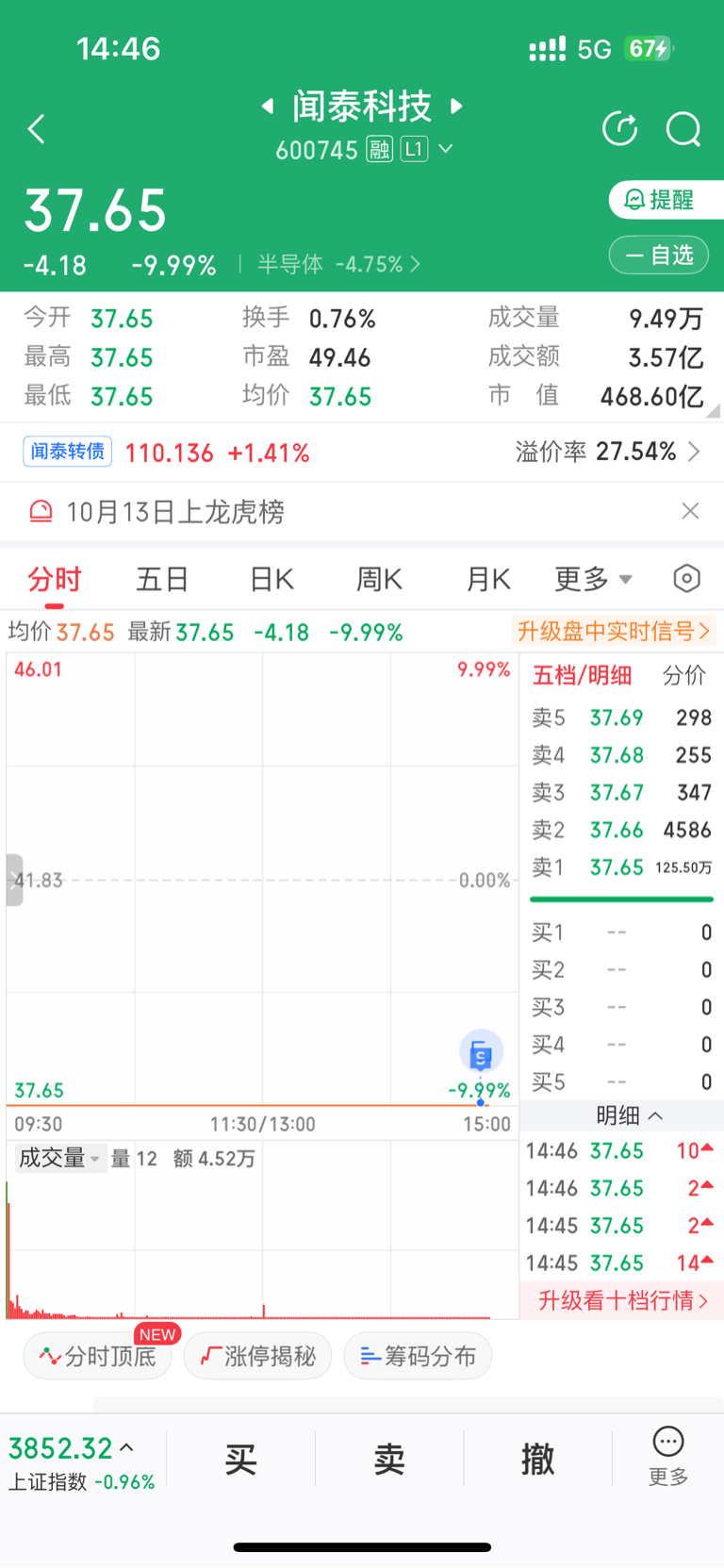Open the 更多 chart period dropdown
This screenshot has width=724, height=1568.
(x=593, y=579)
